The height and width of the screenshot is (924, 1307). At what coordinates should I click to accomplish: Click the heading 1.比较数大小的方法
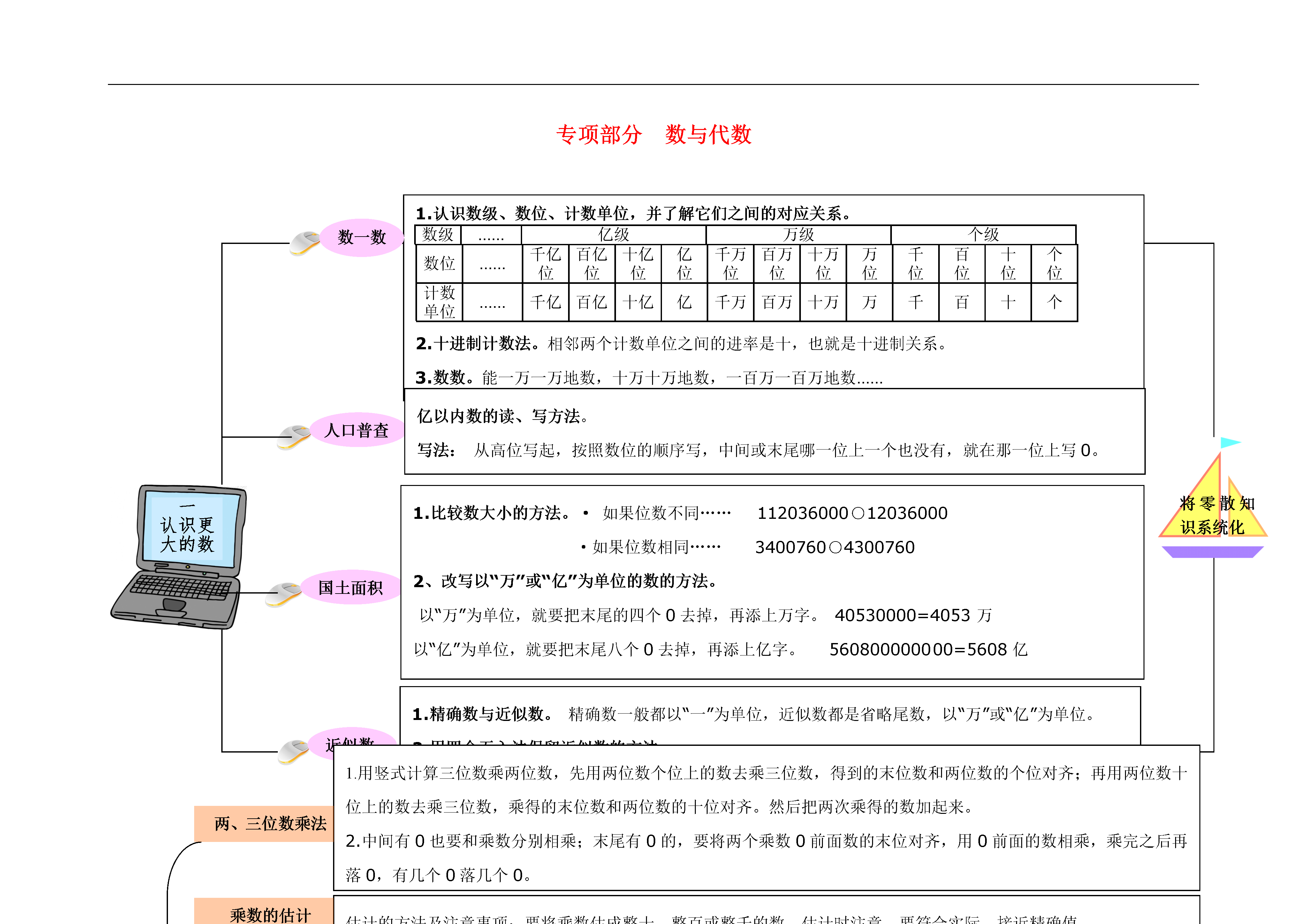[x=493, y=513]
